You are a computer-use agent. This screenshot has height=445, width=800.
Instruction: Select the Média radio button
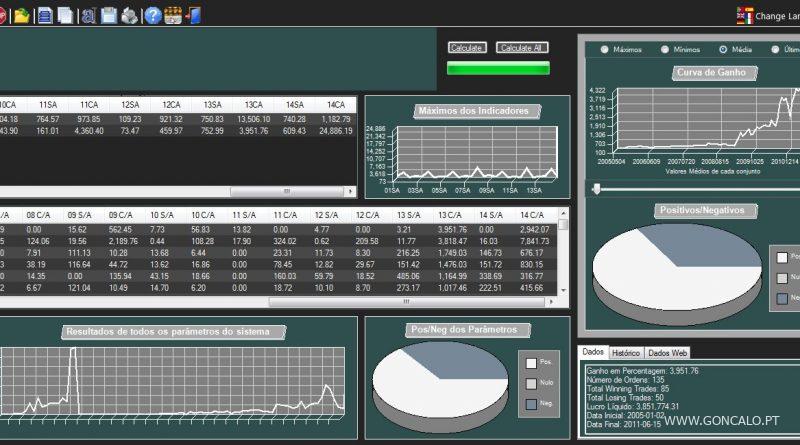pyautogui.click(x=723, y=49)
